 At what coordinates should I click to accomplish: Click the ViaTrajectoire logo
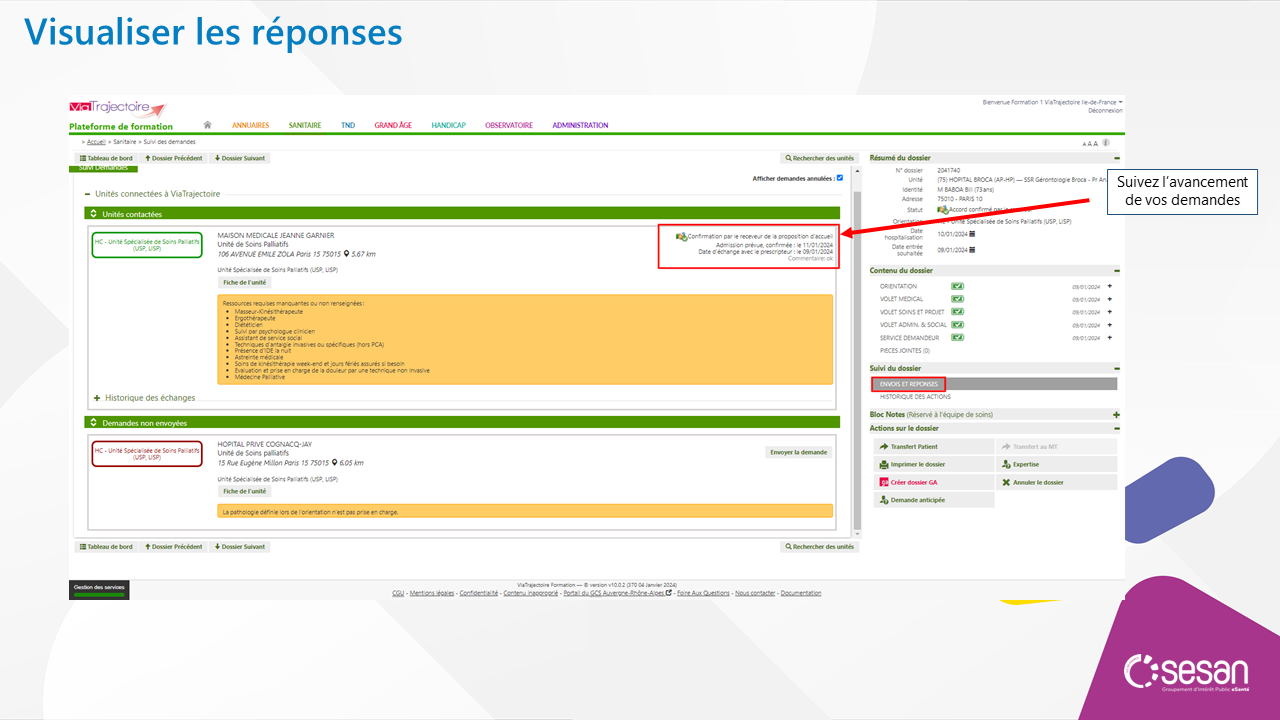point(117,108)
